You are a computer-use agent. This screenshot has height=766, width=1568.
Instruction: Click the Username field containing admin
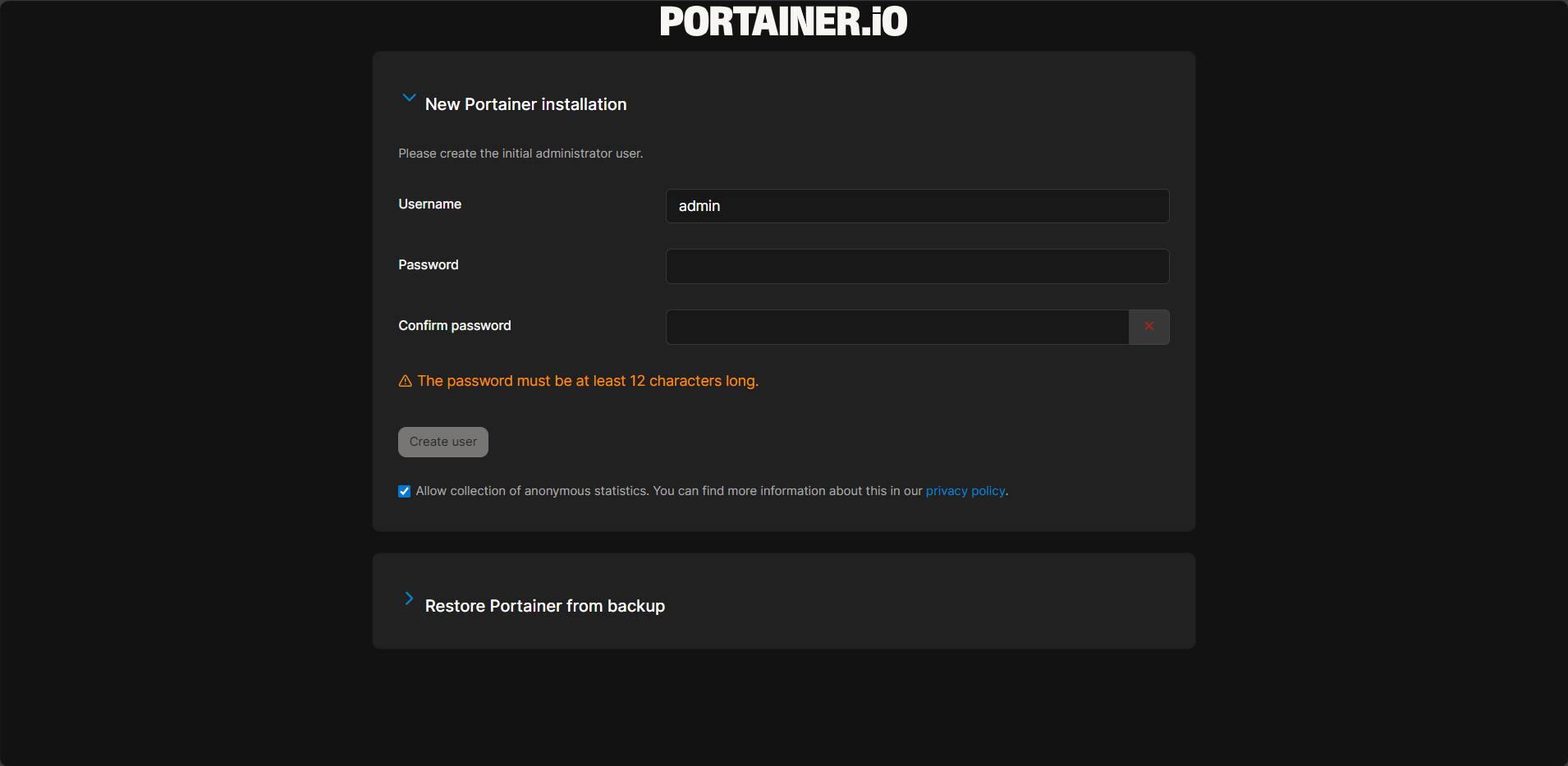pos(917,206)
